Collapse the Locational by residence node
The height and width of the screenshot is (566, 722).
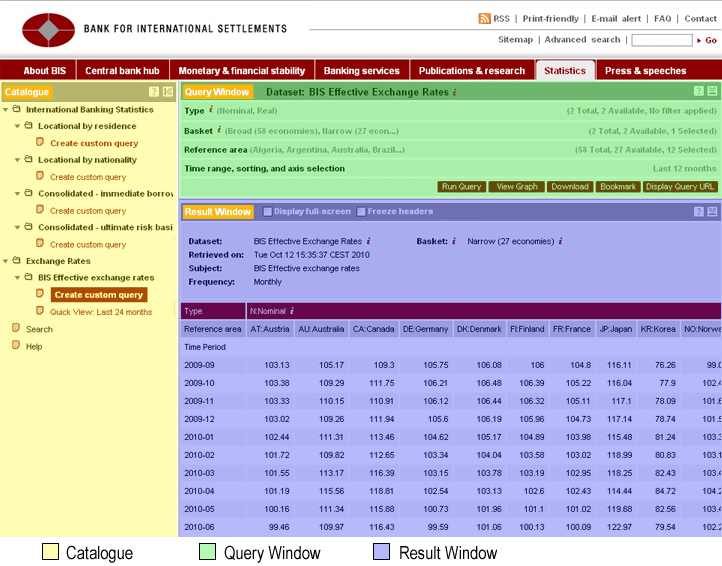click(x=17, y=126)
